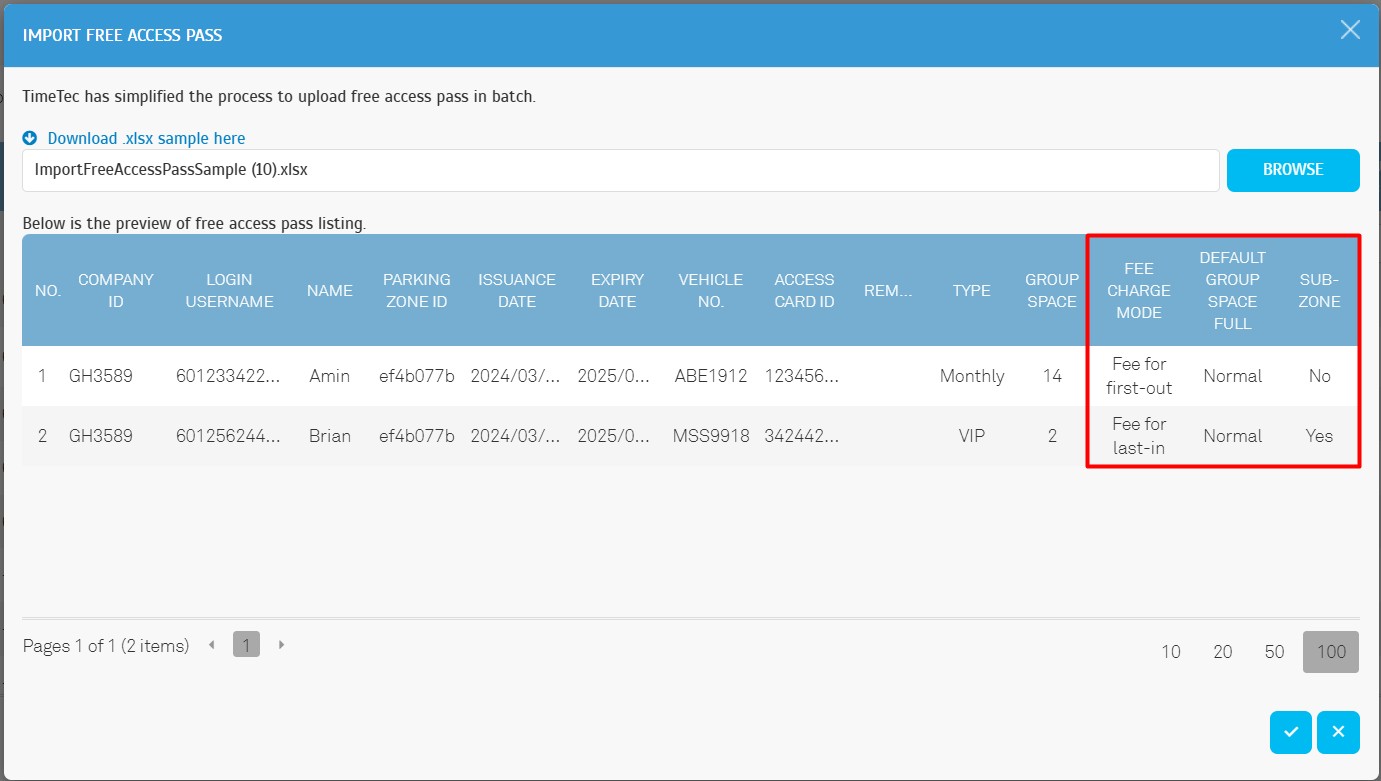Go to previous page arrow
The height and width of the screenshot is (781, 1381).
pyautogui.click(x=212, y=645)
